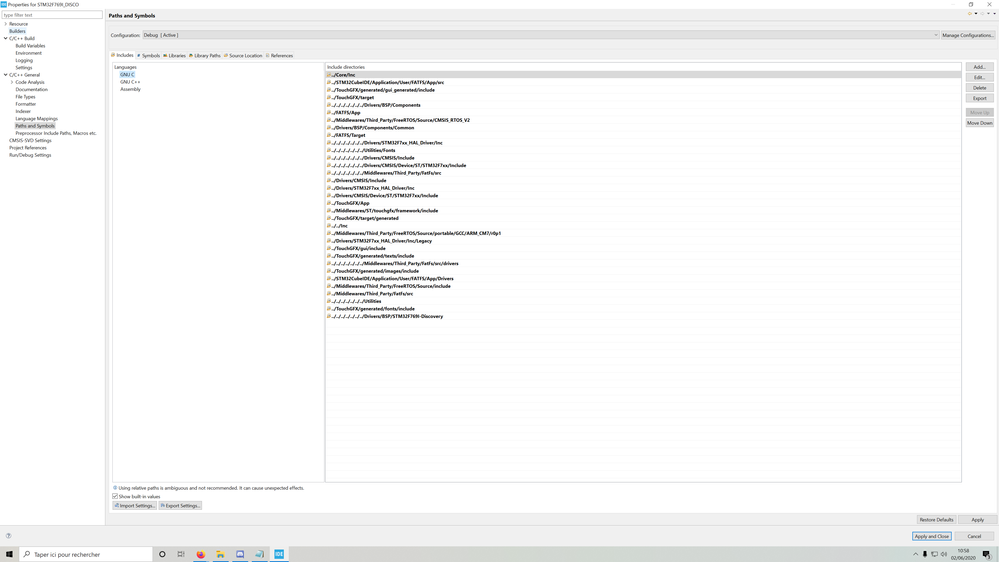Select Builders in the tree
The image size is (999, 562).
tap(17, 31)
